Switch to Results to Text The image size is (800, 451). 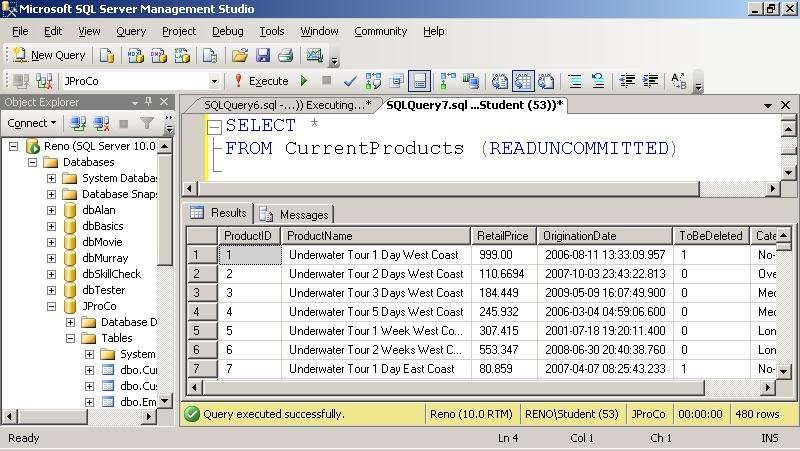(499, 81)
